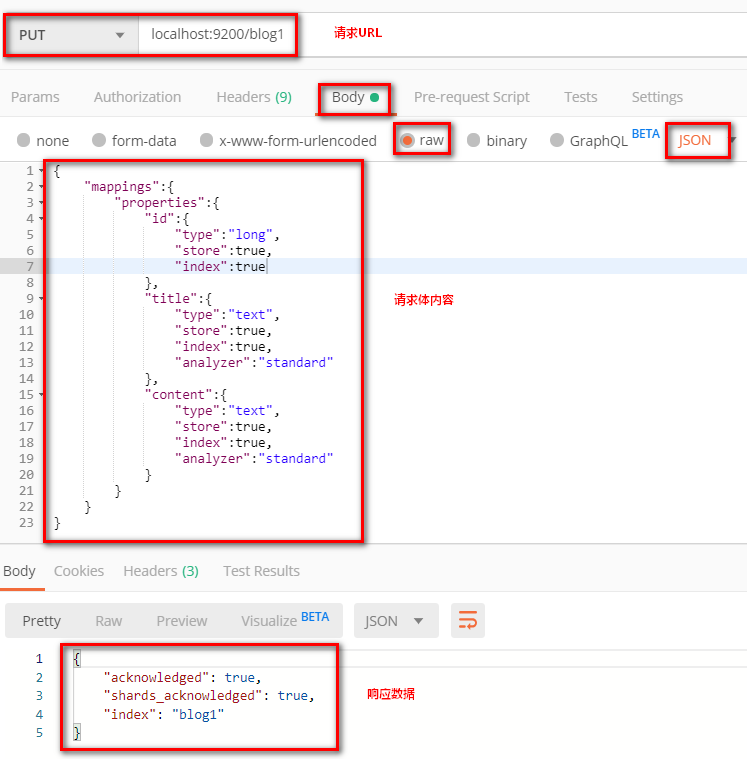Collapse the content block fold arrow
The width and height of the screenshot is (747, 759).
coord(42,395)
